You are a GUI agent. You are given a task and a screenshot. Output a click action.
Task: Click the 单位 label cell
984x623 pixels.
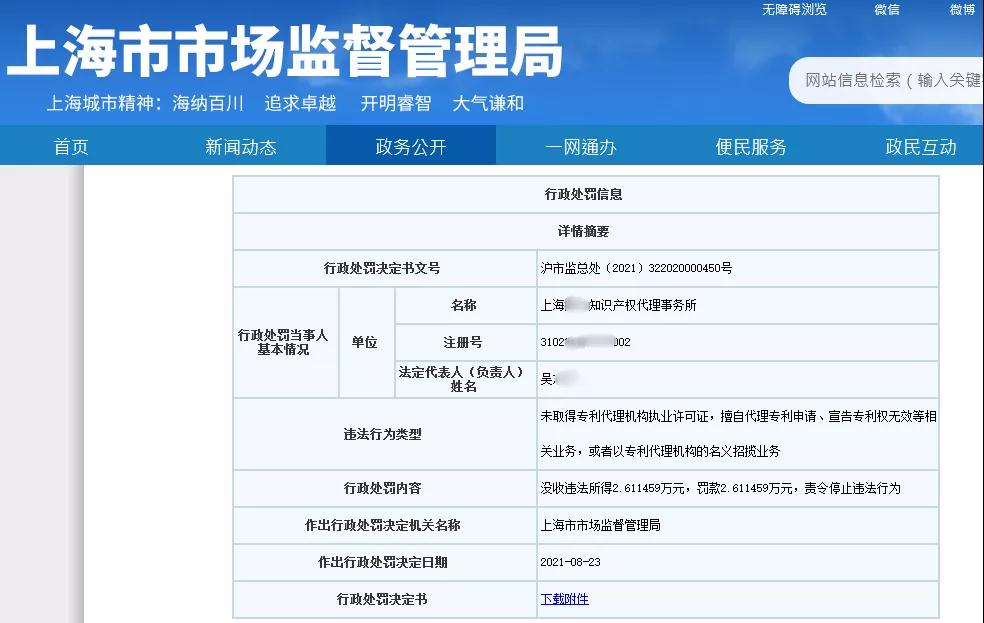365,343
